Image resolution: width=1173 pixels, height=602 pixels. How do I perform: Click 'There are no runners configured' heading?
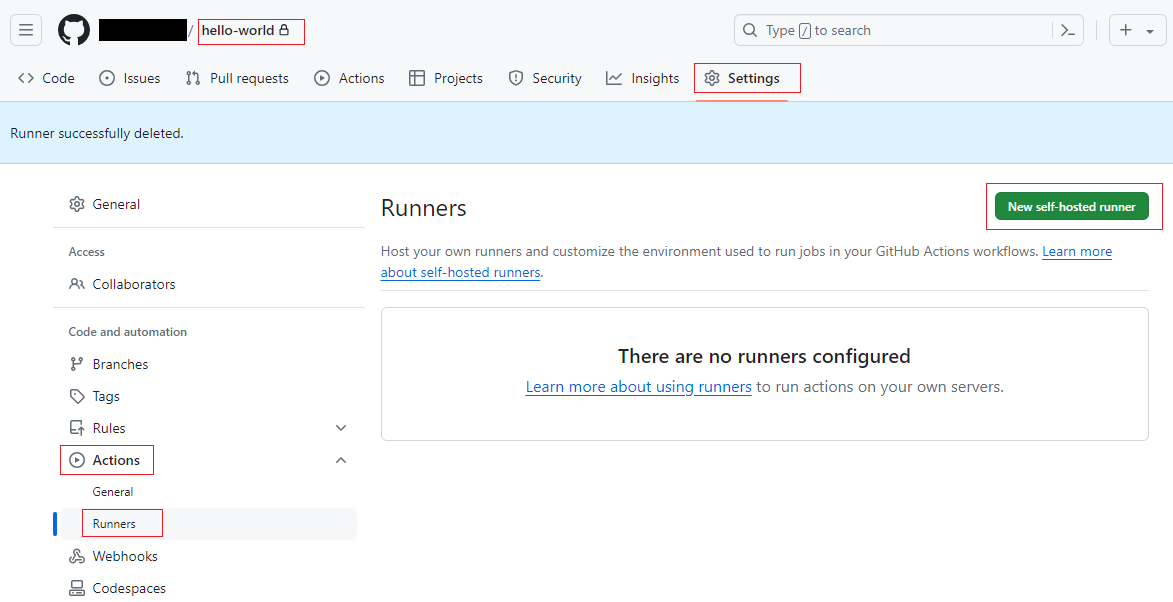(764, 356)
